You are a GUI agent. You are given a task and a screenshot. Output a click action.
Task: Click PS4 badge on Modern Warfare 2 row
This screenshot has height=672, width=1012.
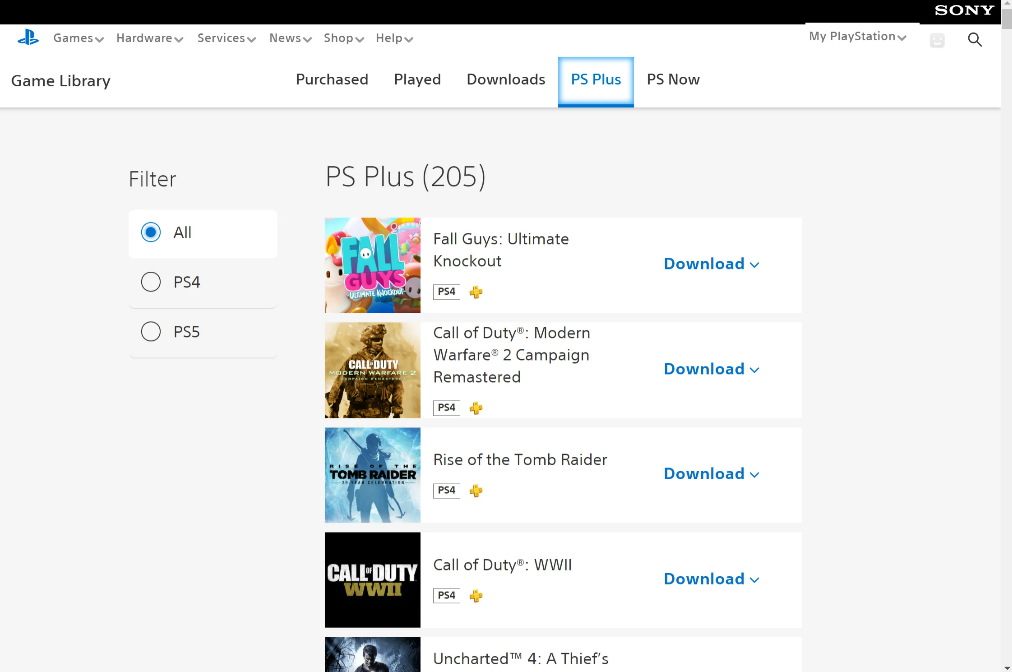tap(447, 407)
